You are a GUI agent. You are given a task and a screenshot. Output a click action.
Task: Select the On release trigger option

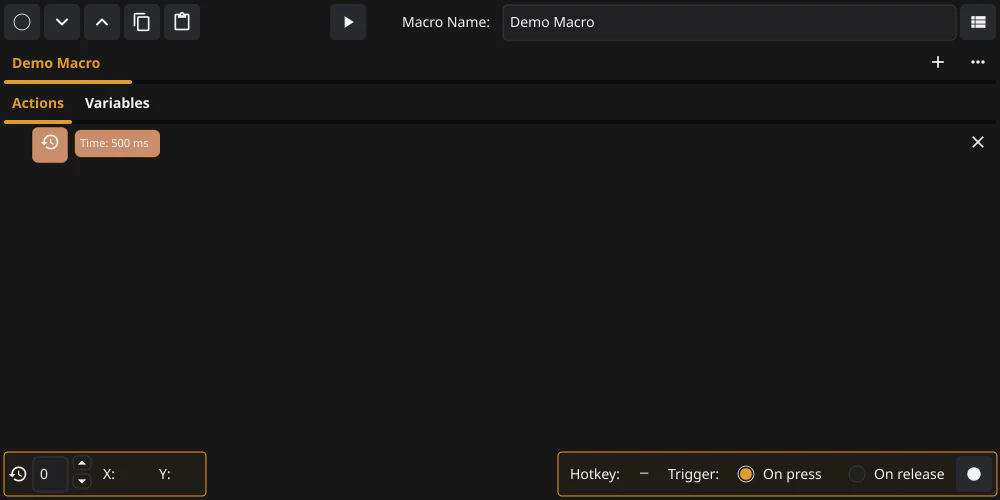coord(896,474)
